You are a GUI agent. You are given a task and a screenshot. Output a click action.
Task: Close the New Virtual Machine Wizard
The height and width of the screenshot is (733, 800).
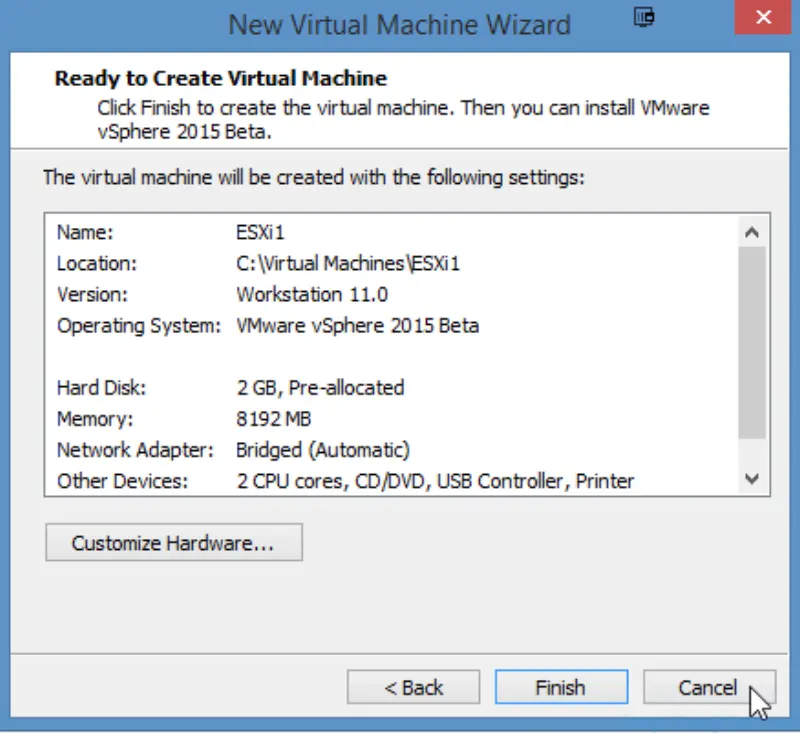pyautogui.click(x=763, y=17)
